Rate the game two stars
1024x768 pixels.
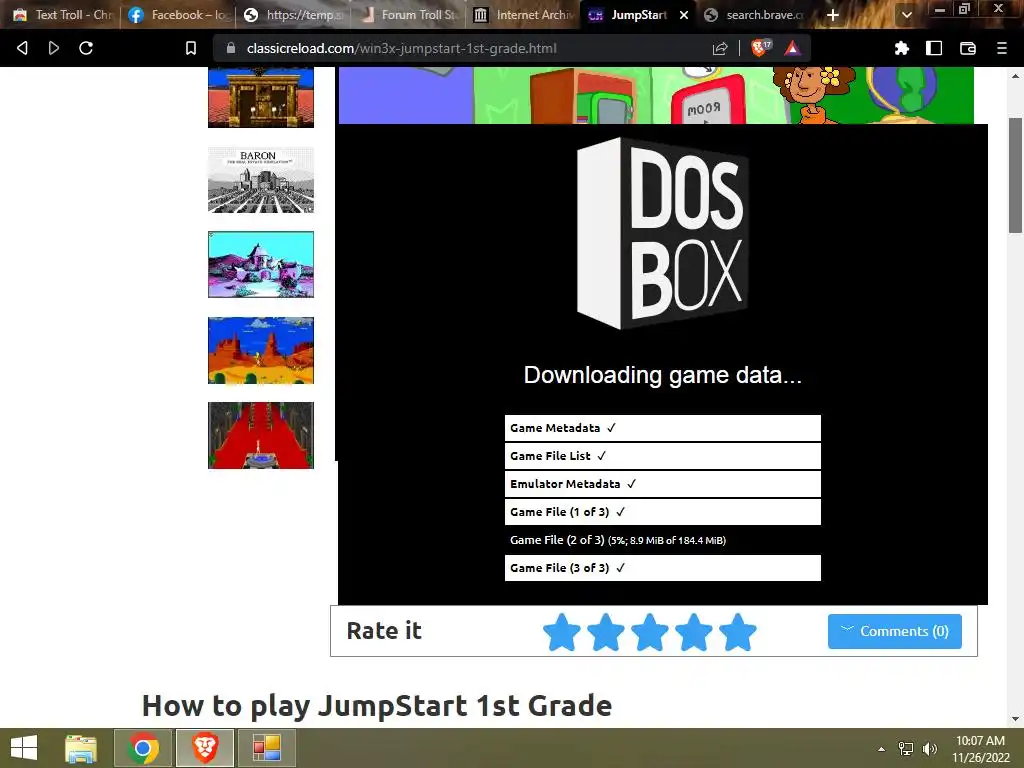pyautogui.click(x=605, y=632)
